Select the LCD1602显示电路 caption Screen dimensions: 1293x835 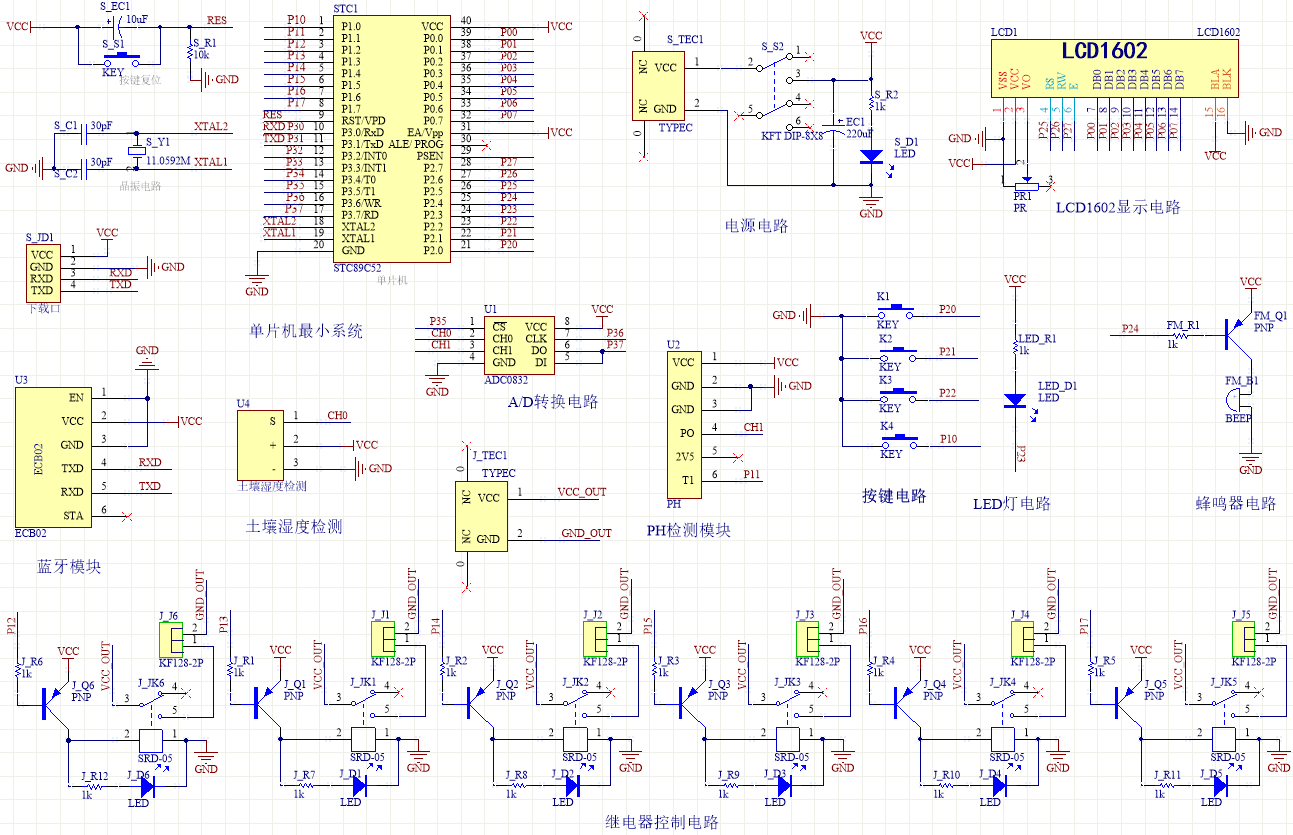click(1118, 207)
